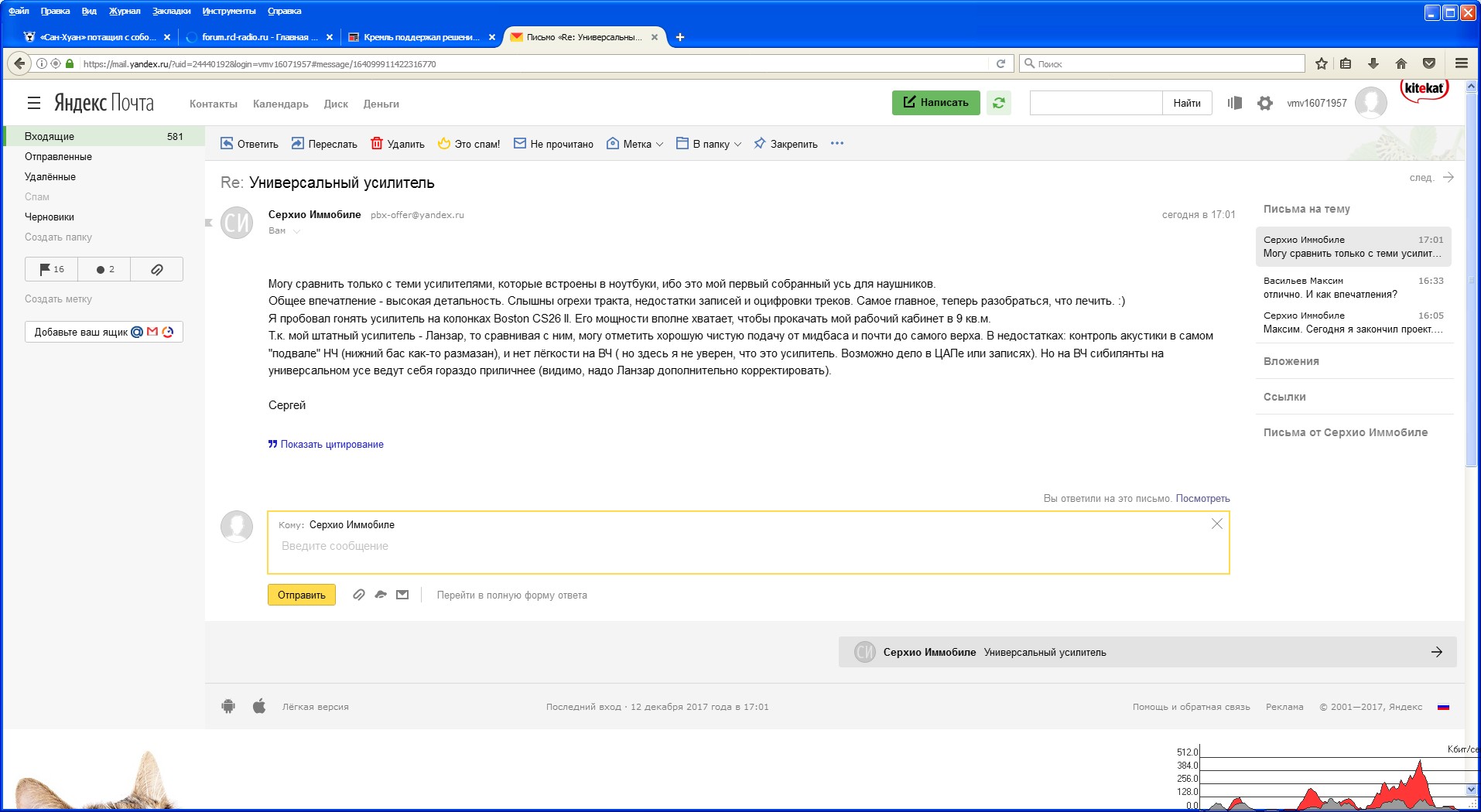Open the Закладки menu
Screen dimensions: 1481x812
click(172, 11)
